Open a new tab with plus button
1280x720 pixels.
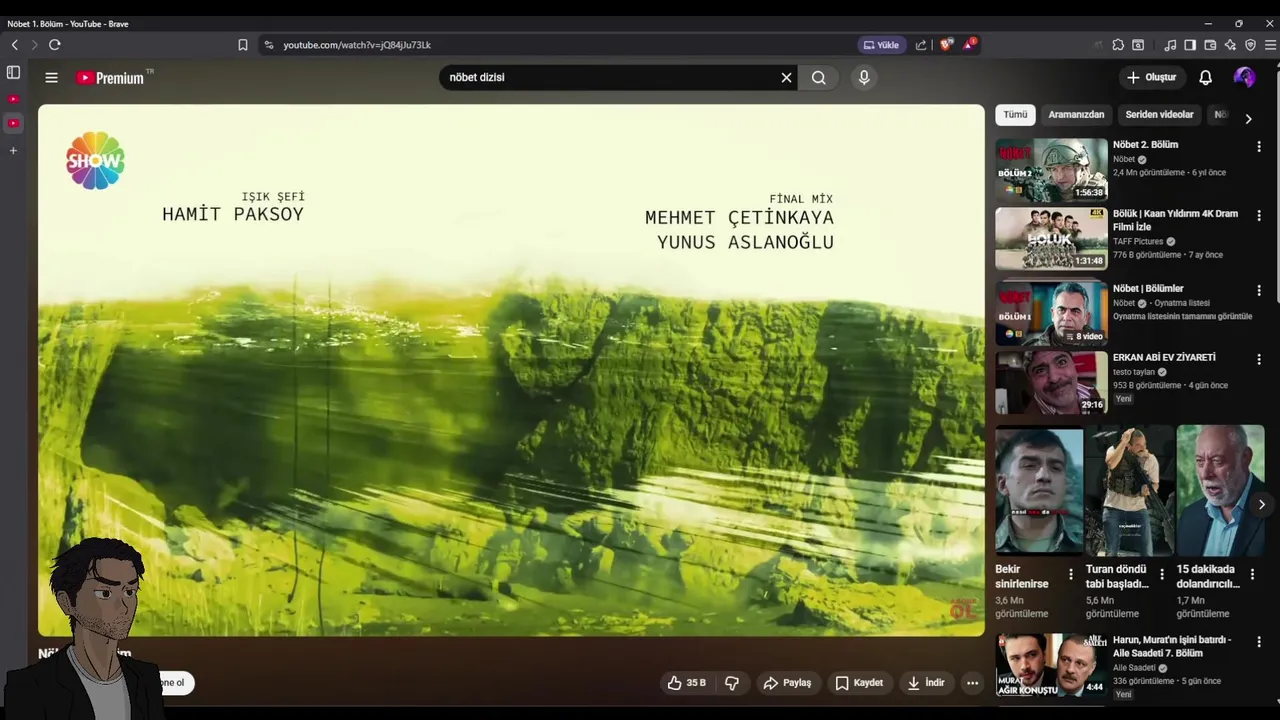point(13,151)
